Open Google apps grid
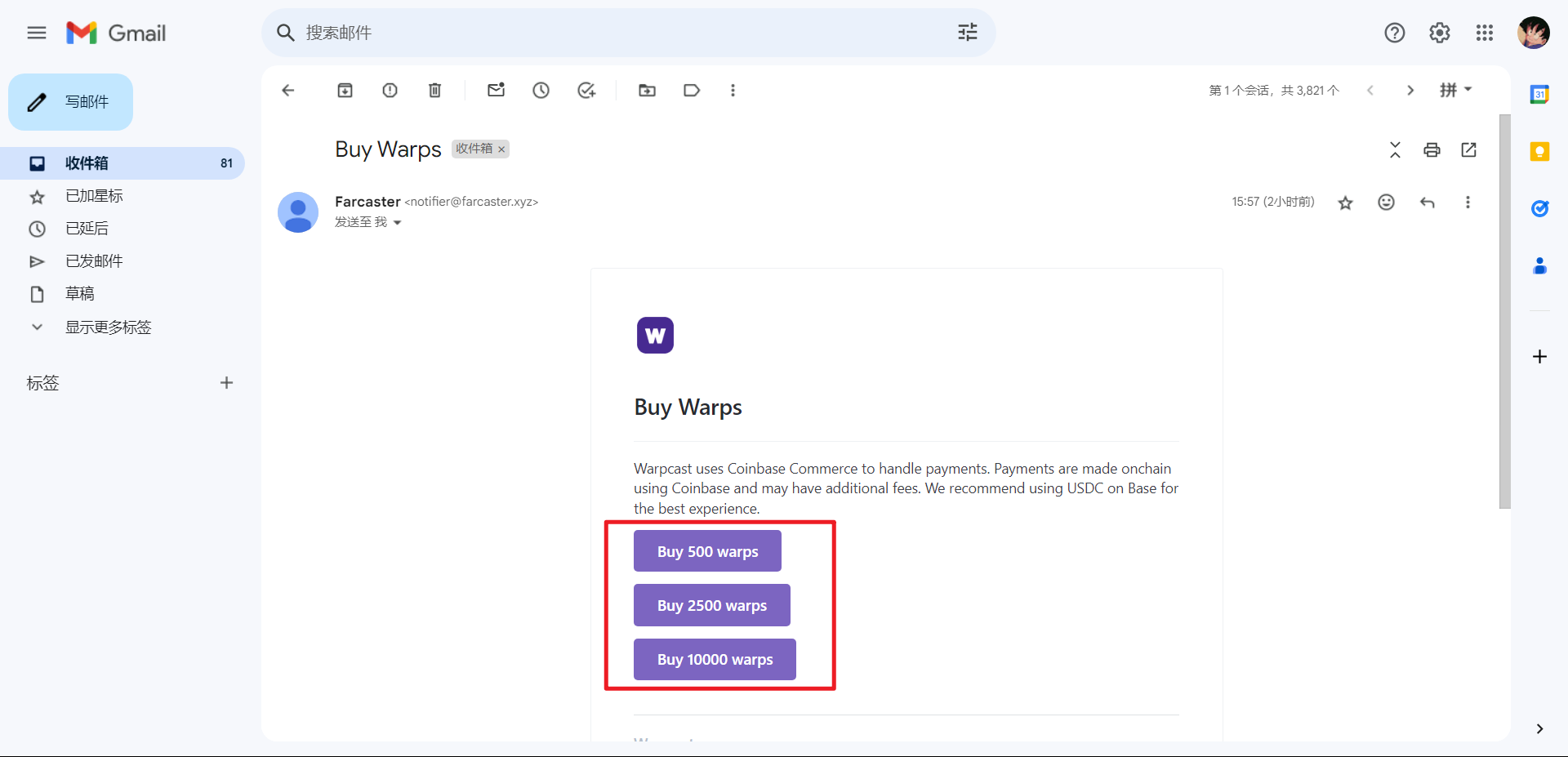Image resolution: width=1568 pixels, height=757 pixels. click(1484, 33)
